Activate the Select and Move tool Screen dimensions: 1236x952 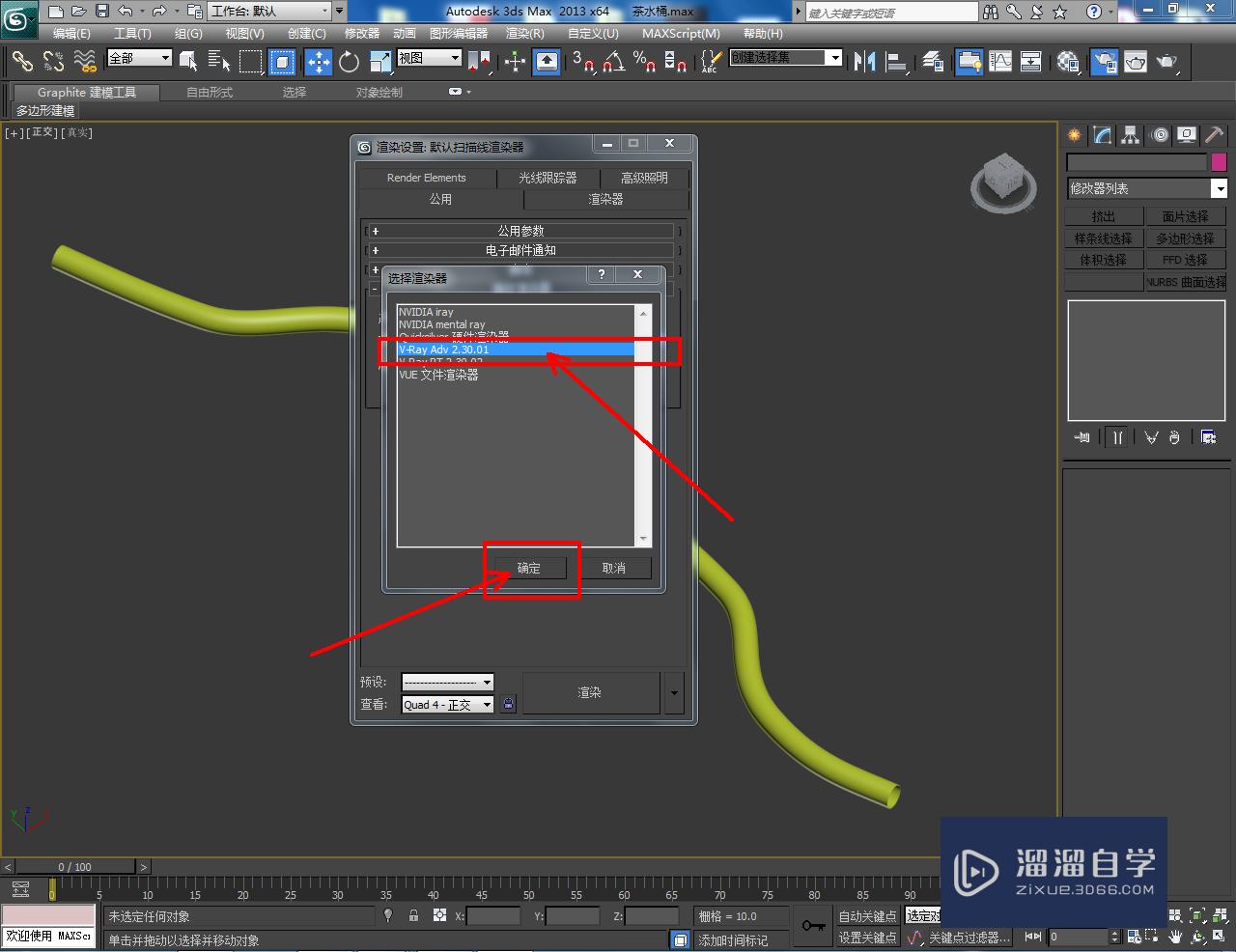(318, 62)
